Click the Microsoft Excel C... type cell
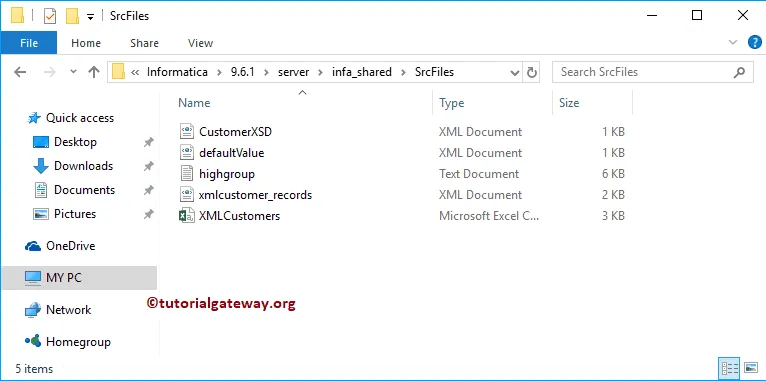This screenshot has height=381, width=766. click(489, 216)
